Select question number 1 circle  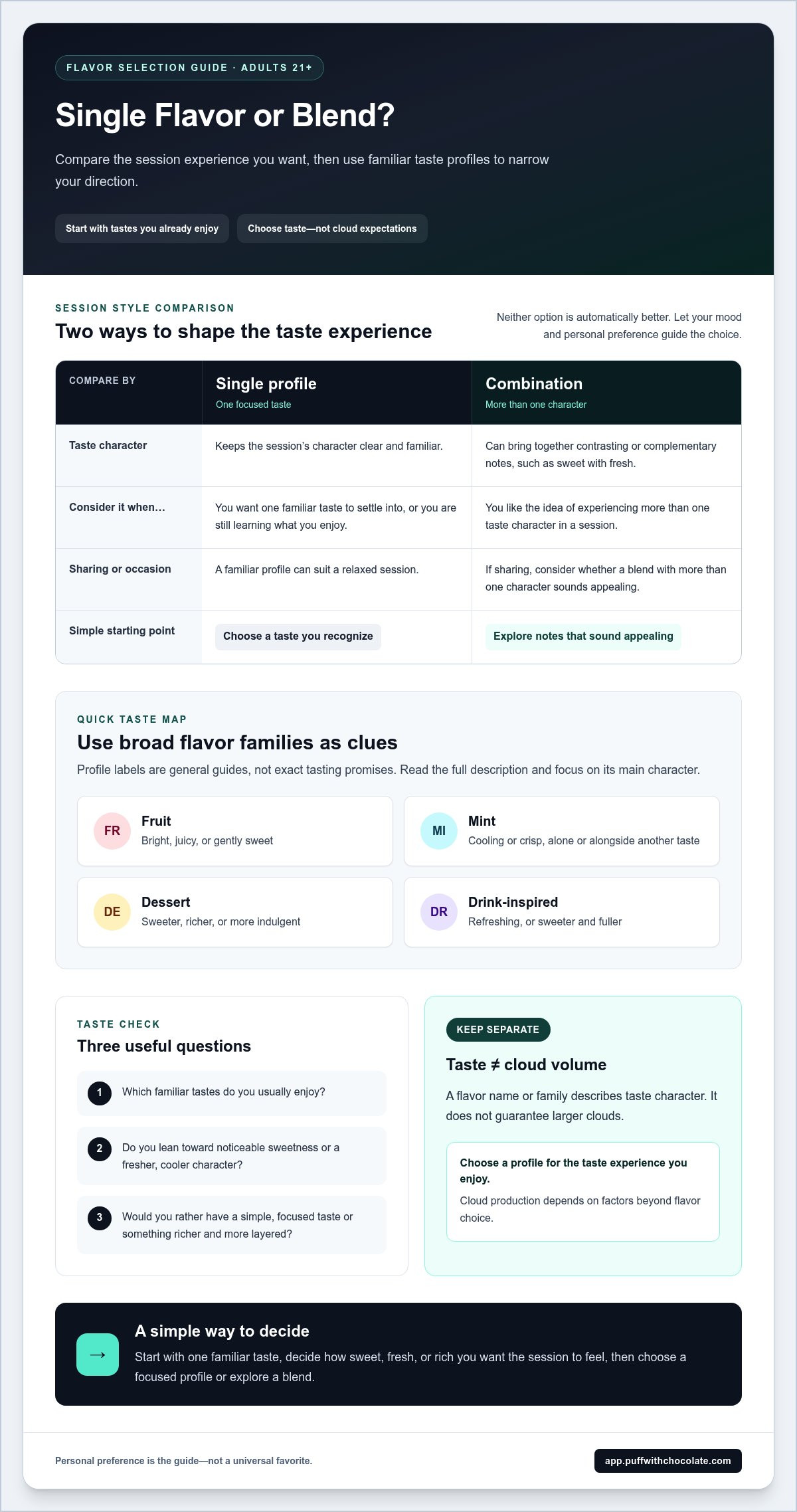[x=100, y=1093]
